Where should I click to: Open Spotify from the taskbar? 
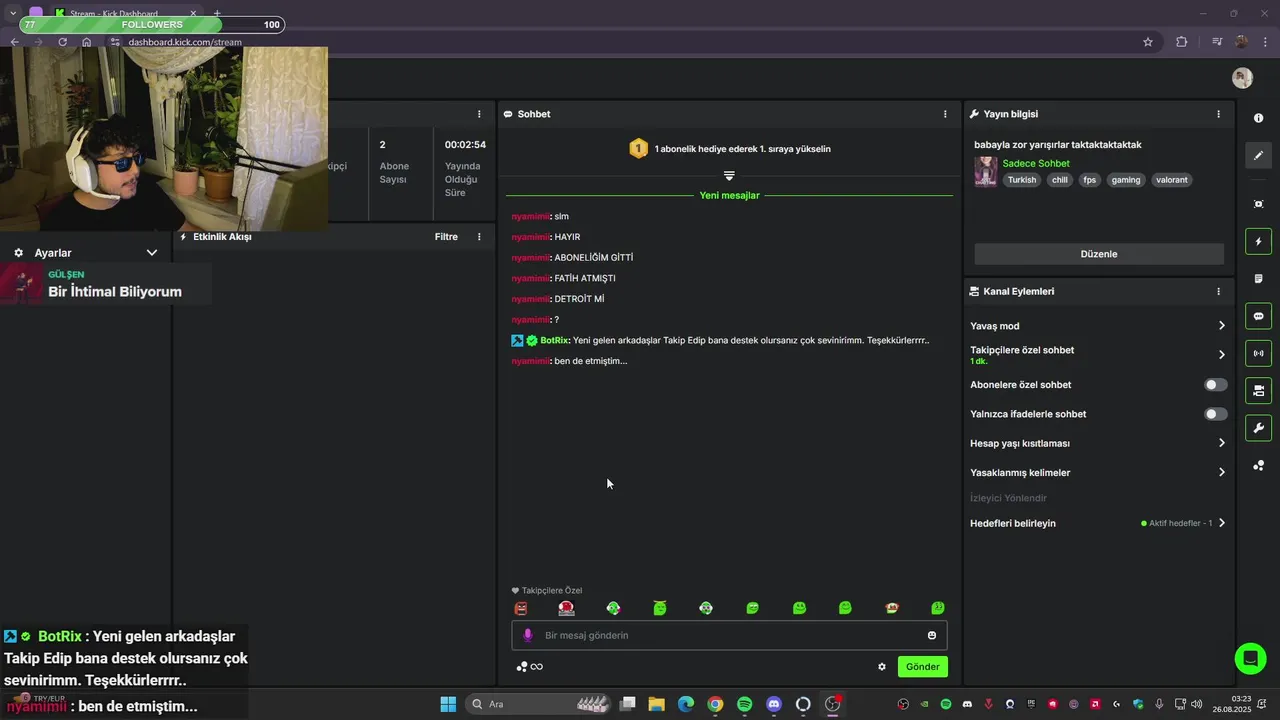click(744, 704)
